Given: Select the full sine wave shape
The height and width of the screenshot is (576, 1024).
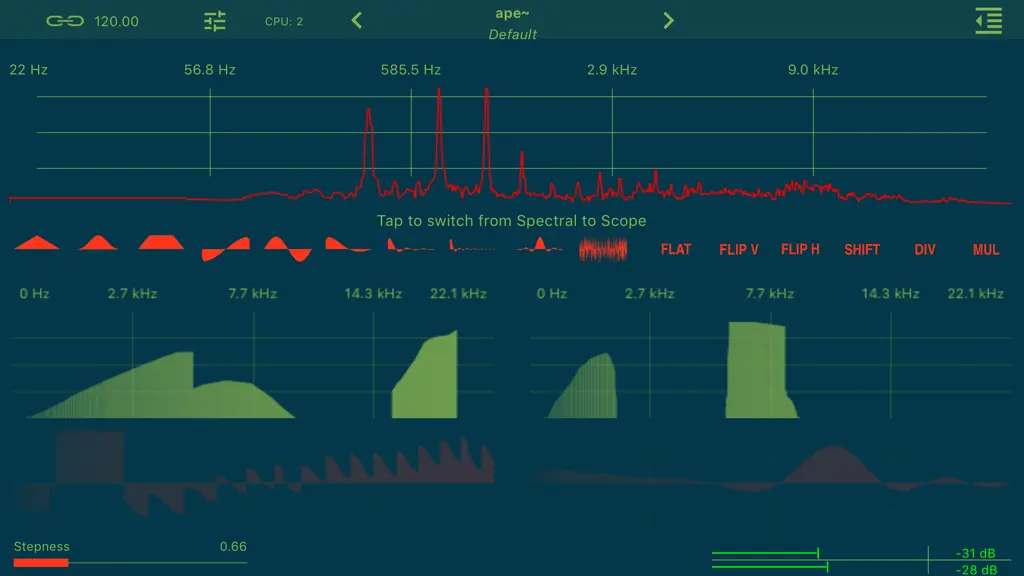Looking at the screenshot, I should [x=287, y=249].
